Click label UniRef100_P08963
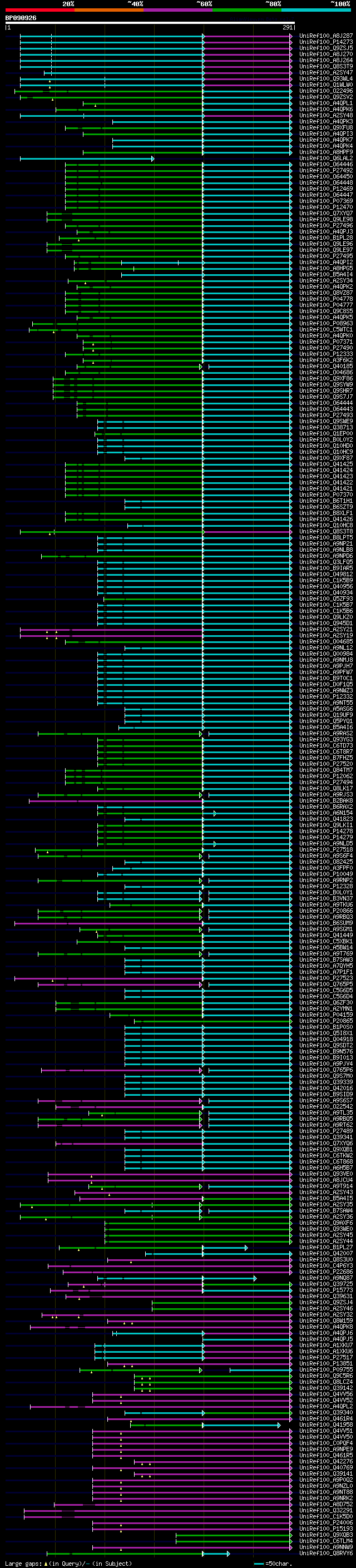 pyautogui.click(x=326, y=324)
